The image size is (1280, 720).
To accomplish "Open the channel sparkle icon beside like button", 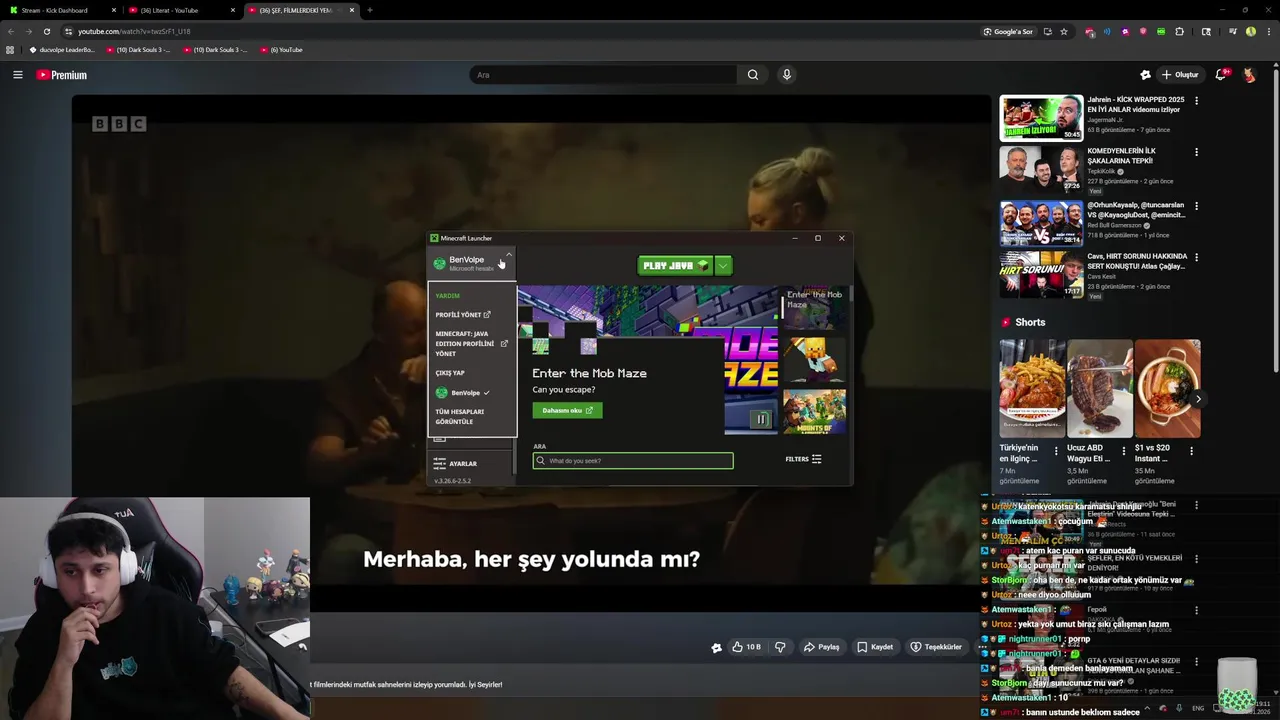I will pyautogui.click(x=716, y=647).
